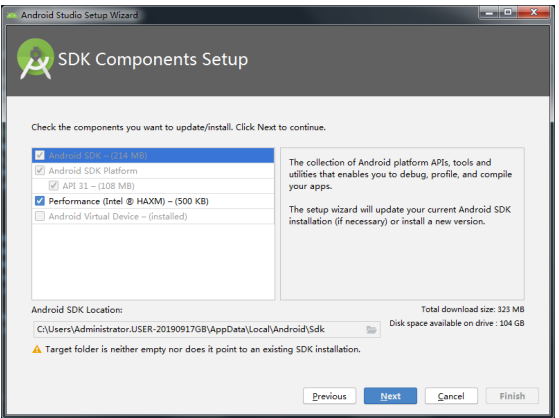The width and height of the screenshot is (559, 418).
Task: Click the Android icon in title bar
Action: [x=12, y=15]
